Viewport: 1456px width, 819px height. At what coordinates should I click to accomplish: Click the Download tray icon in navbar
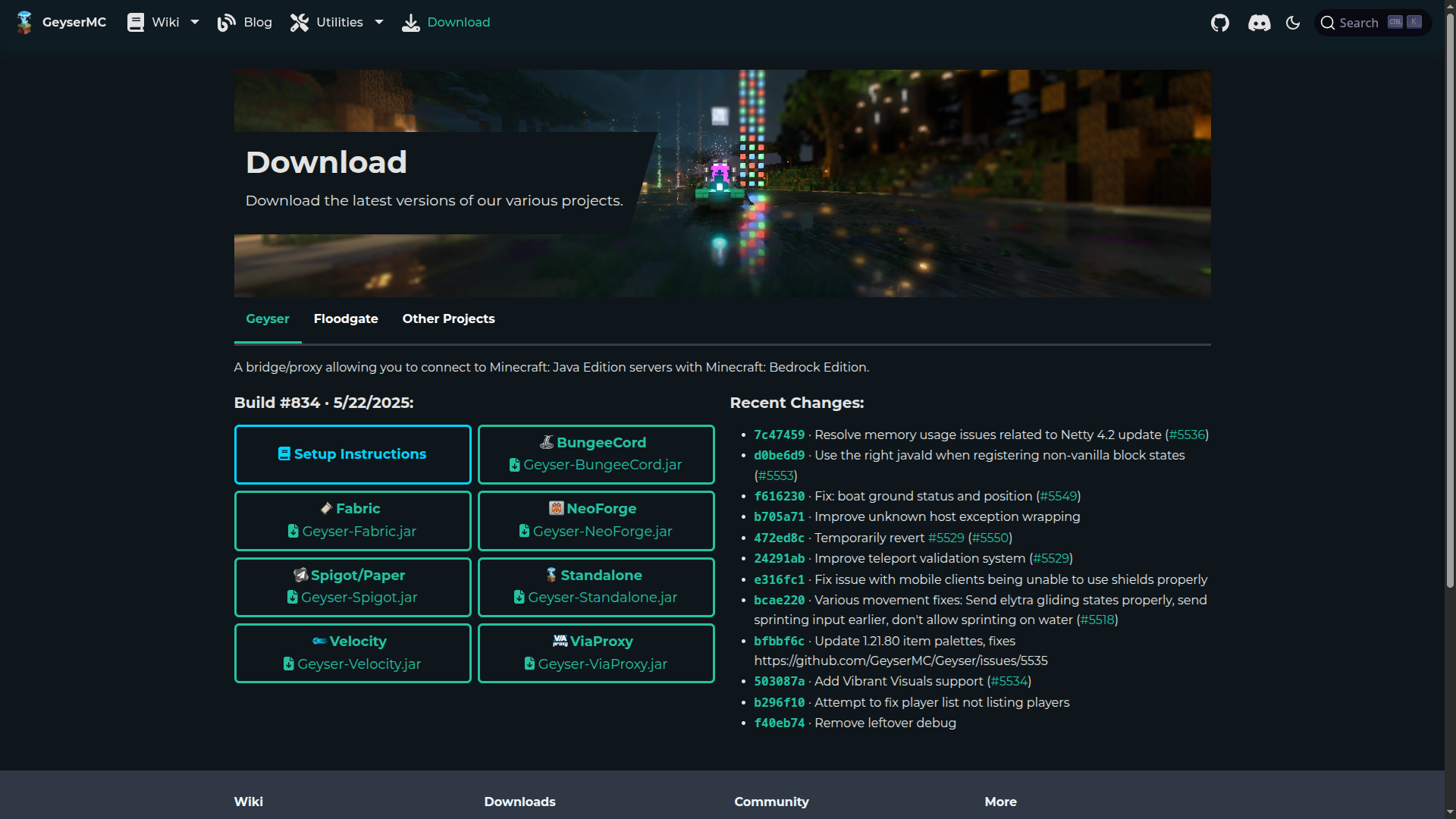point(410,23)
